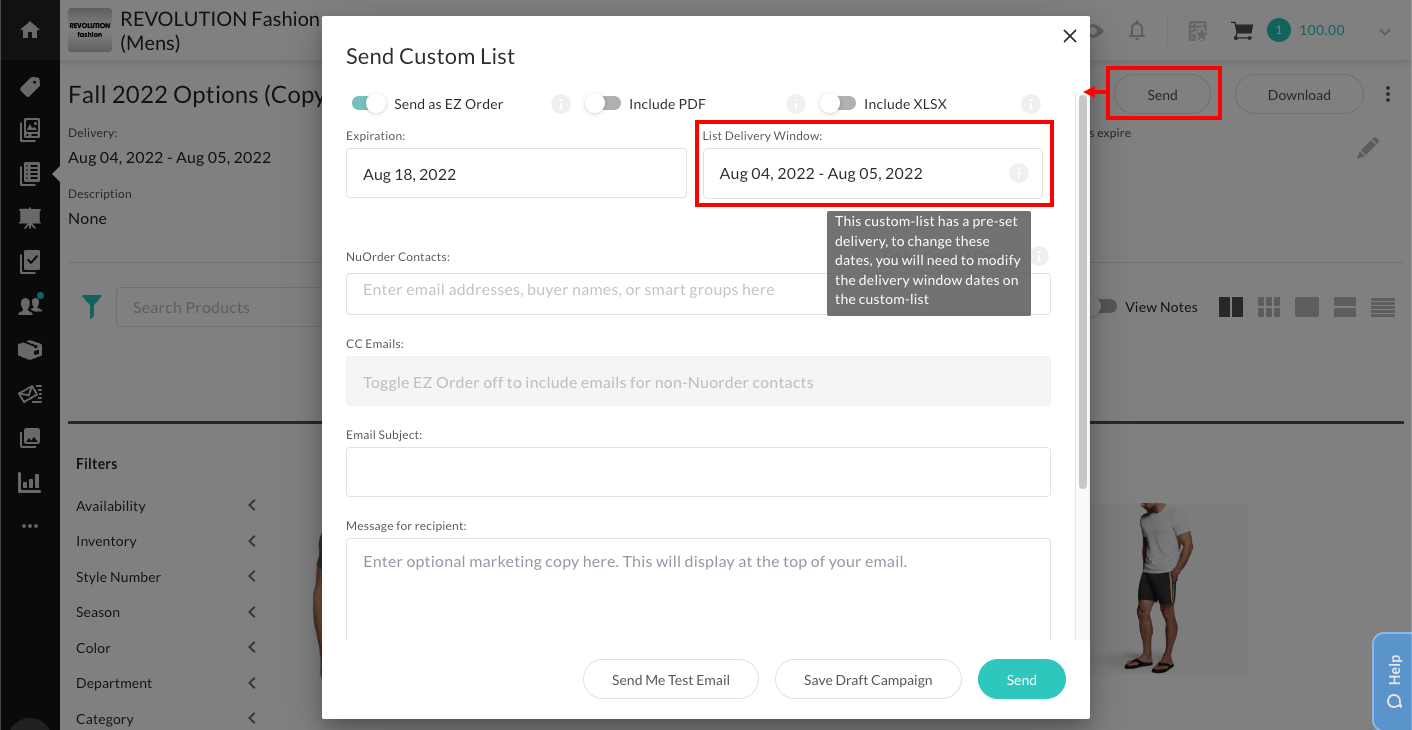
Task: Click the price tag sidebar icon
Action: tap(30, 87)
